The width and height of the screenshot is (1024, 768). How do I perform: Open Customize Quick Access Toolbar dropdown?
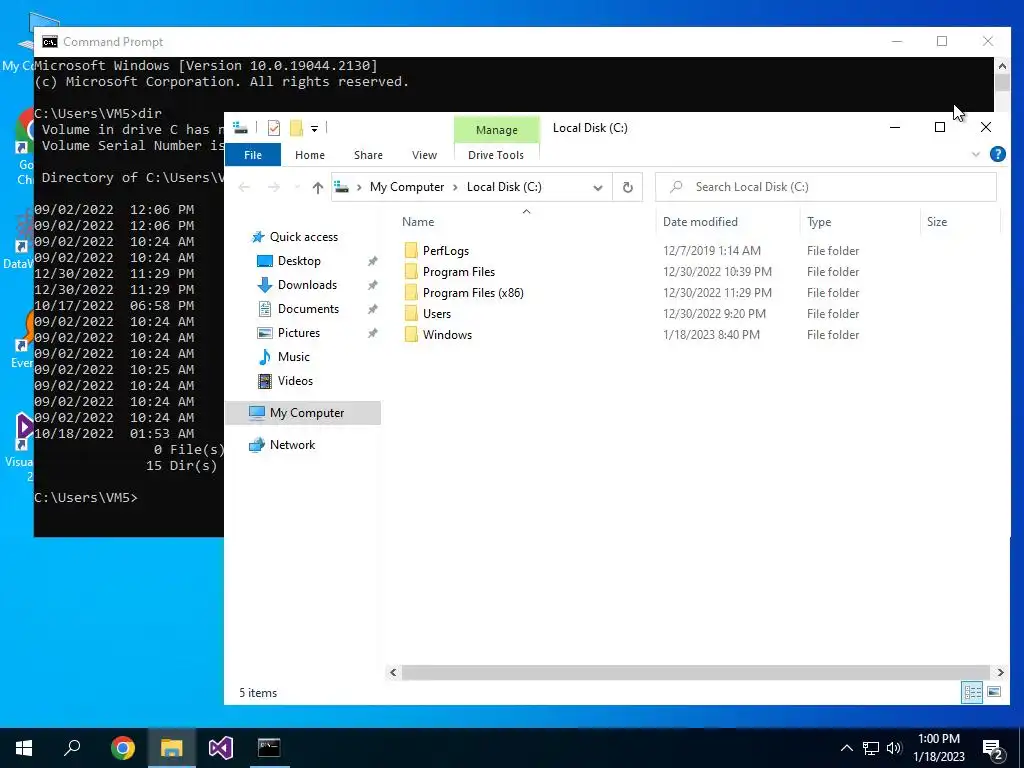[314, 129]
